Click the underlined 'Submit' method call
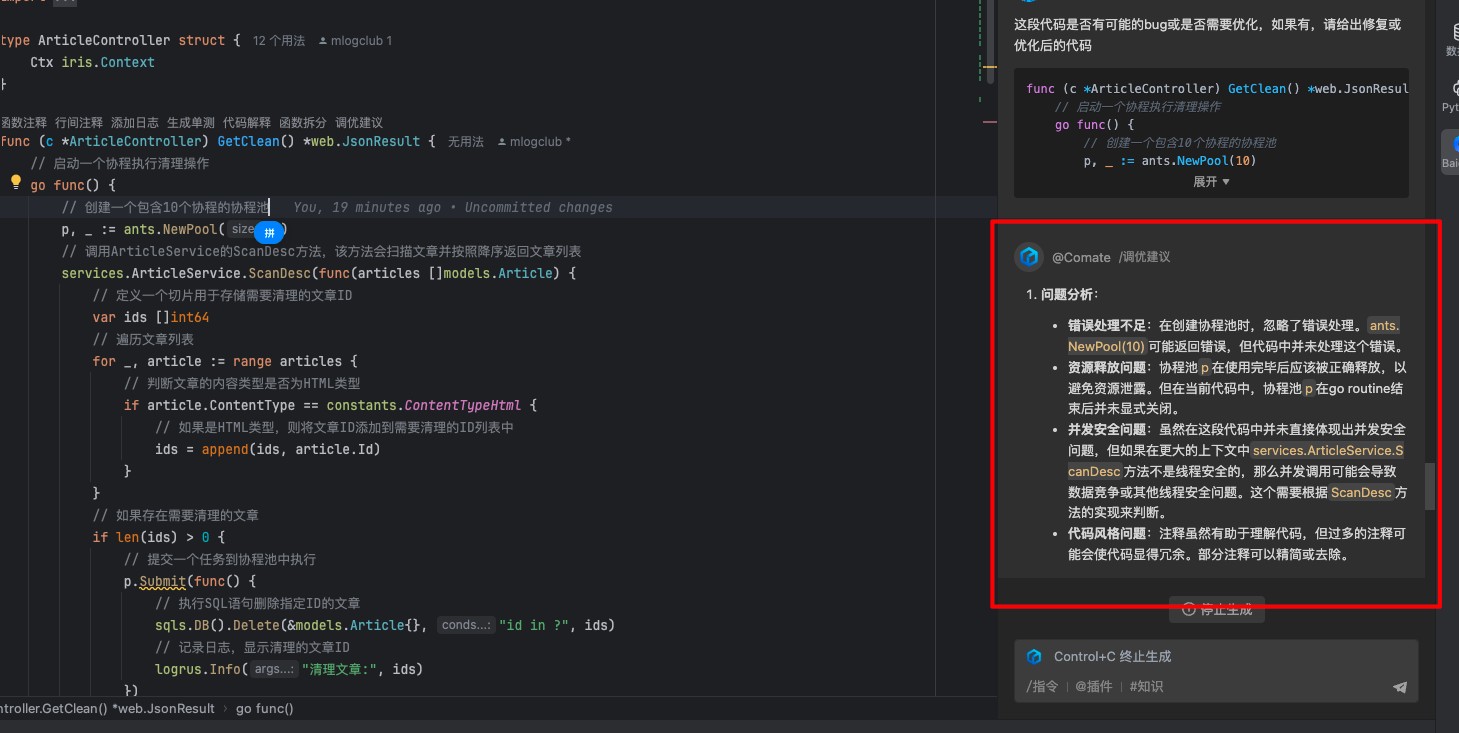 pyautogui.click(x=163, y=581)
